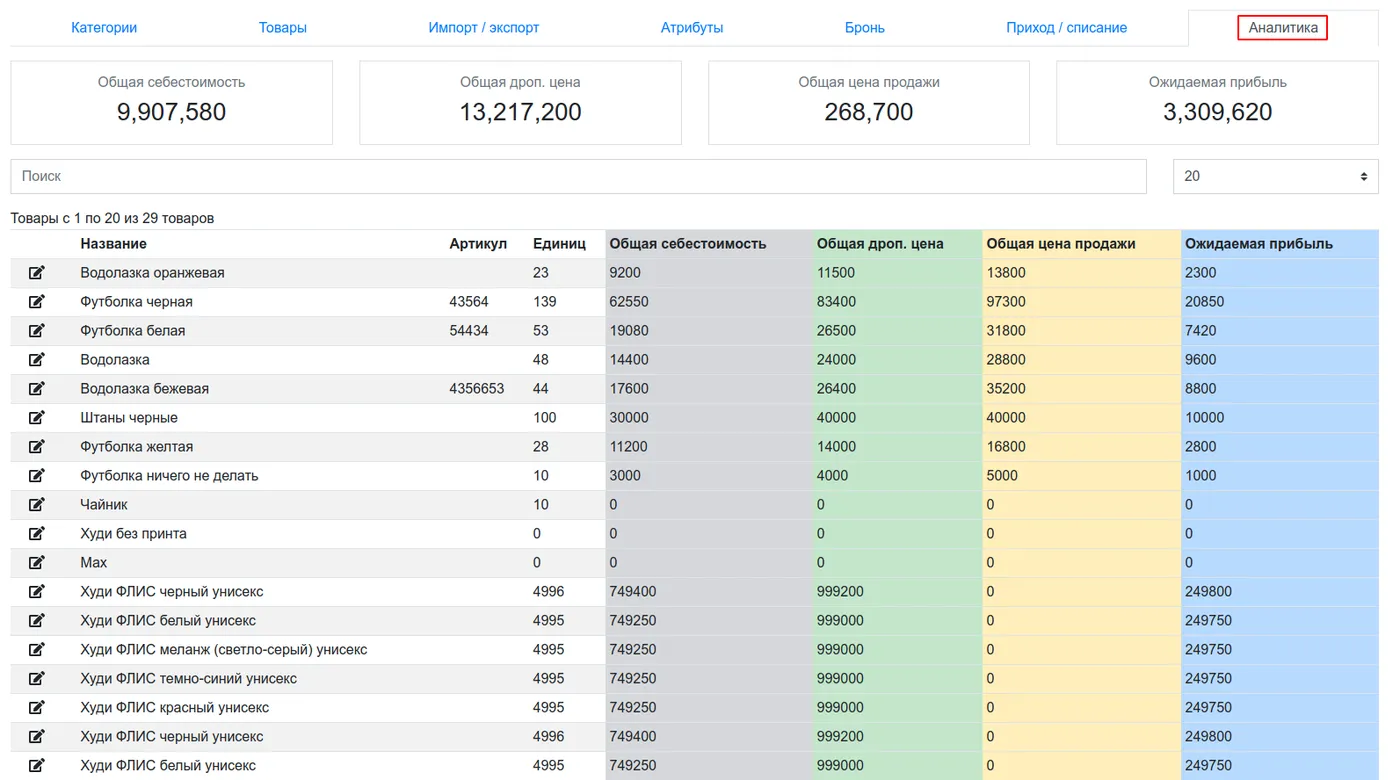The height and width of the screenshot is (780, 1400).
Task: Edit Худи ФЛИС красный унисекс
Action: (37, 708)
